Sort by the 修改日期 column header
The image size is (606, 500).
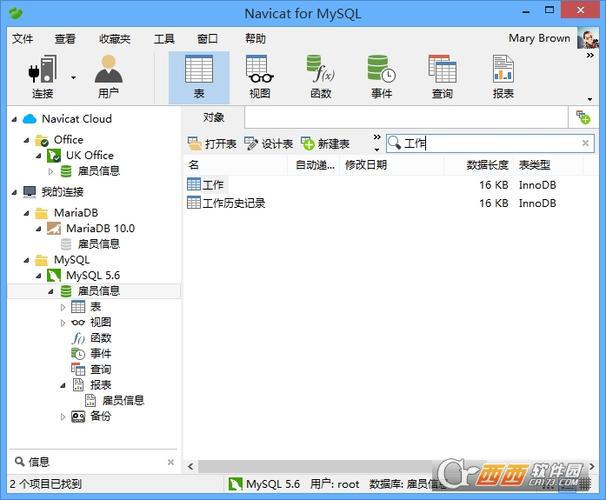point(392,165)
